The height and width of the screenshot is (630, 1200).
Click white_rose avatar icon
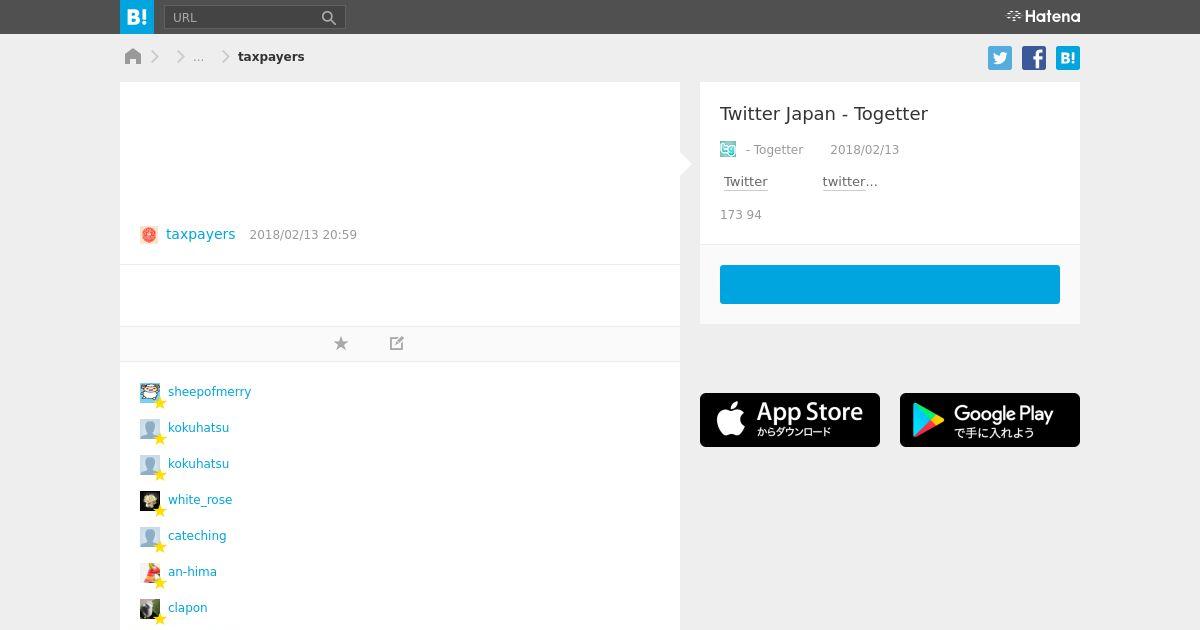[x=150, y=500]
